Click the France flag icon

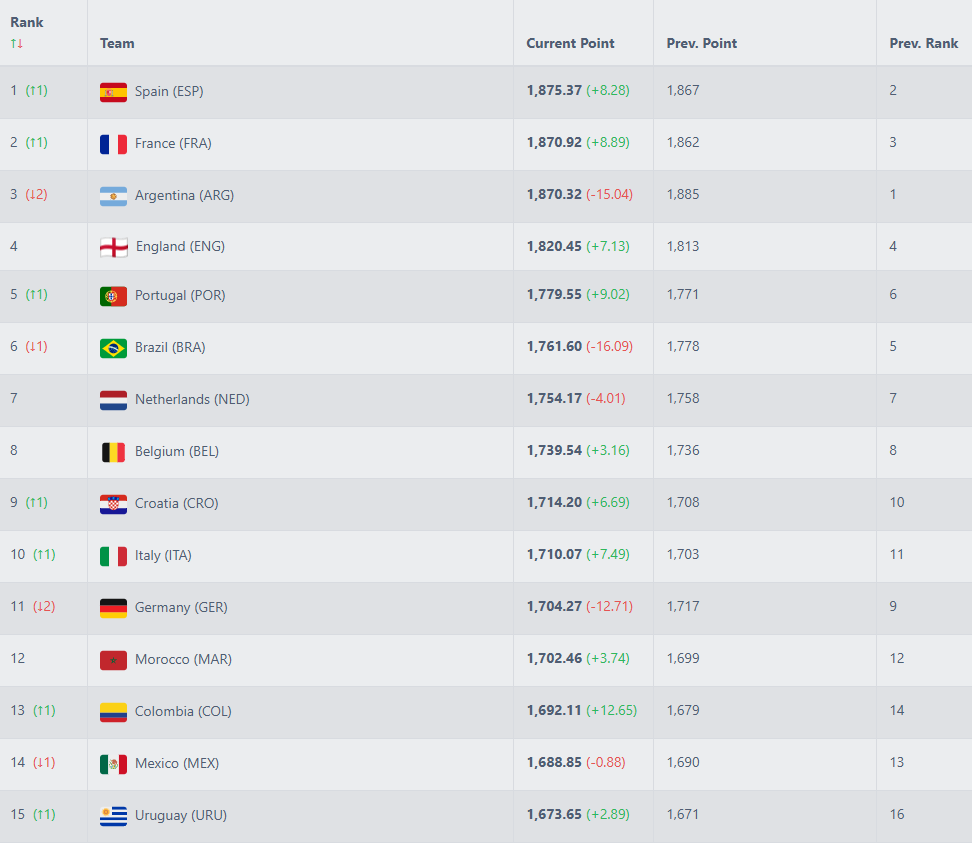click(x=113, y=144)
